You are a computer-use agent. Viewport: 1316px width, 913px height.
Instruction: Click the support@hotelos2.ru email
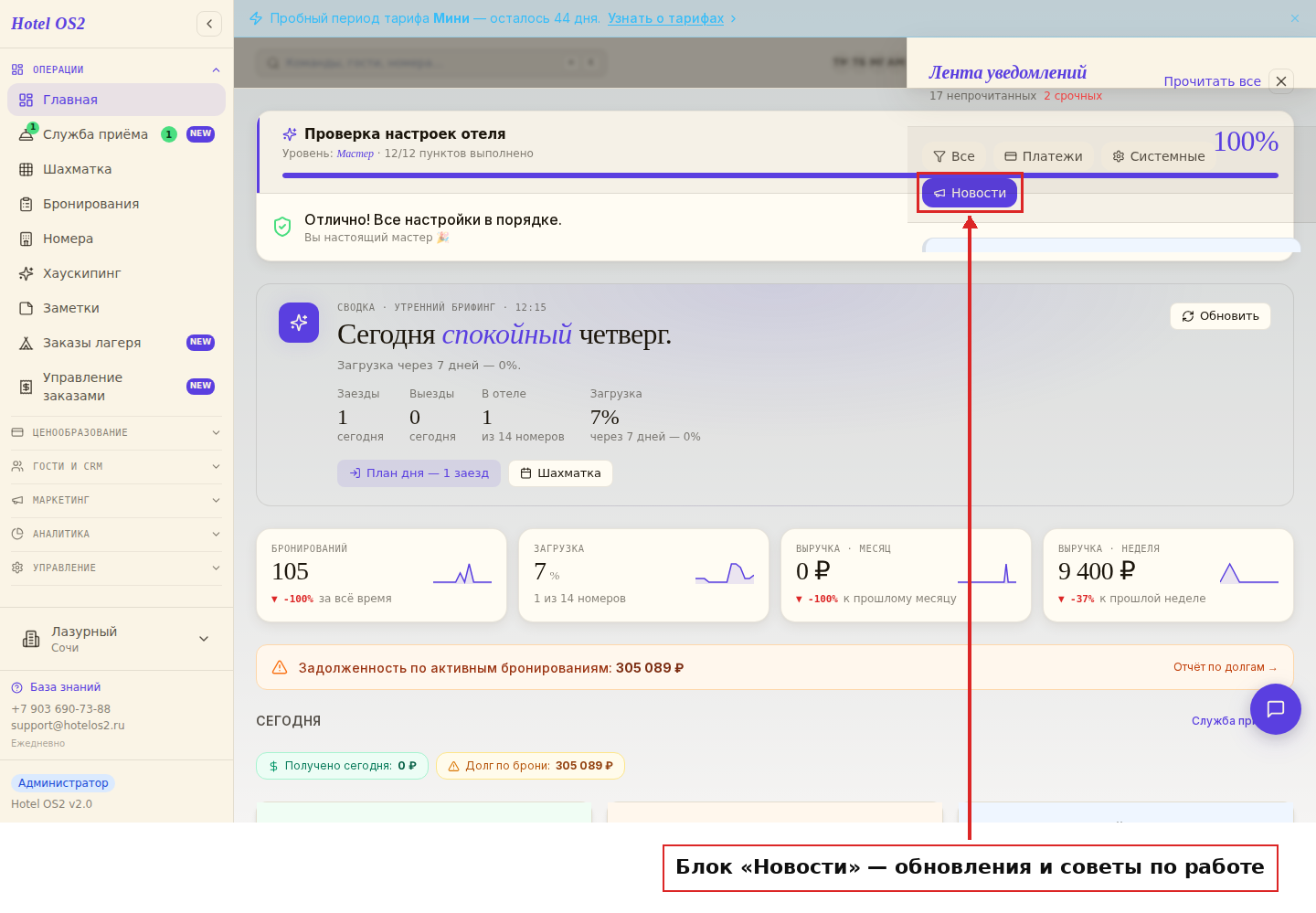pos(68,726)
